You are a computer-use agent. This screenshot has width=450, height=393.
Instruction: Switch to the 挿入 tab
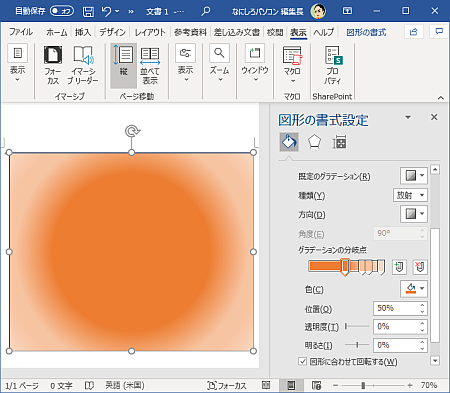pos(83,32)
